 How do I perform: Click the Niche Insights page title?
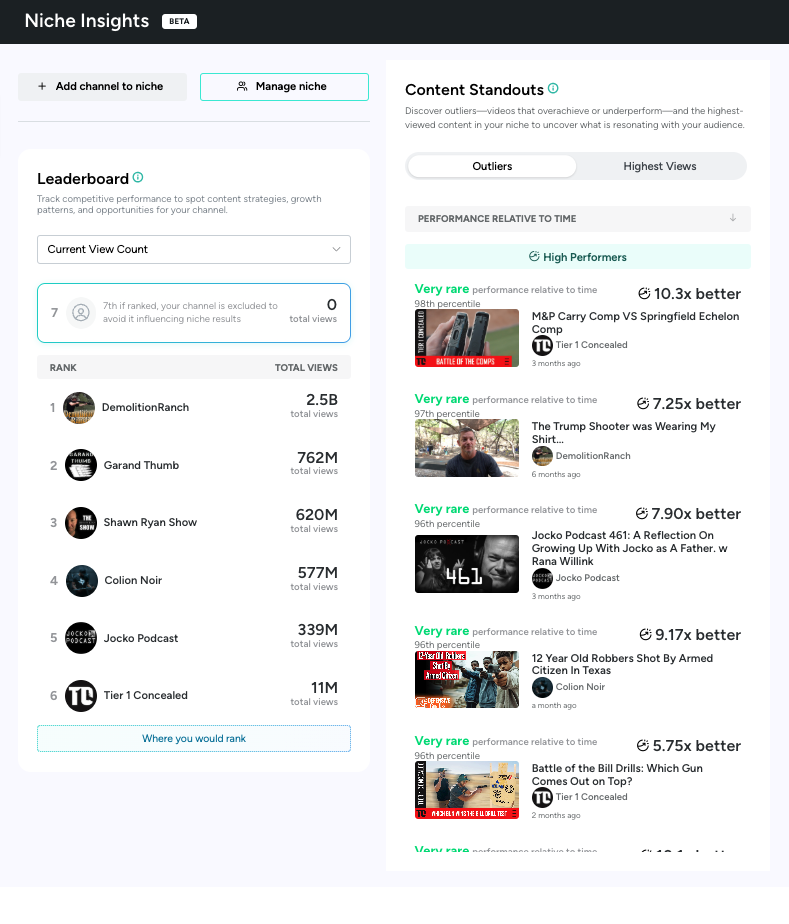87,21
